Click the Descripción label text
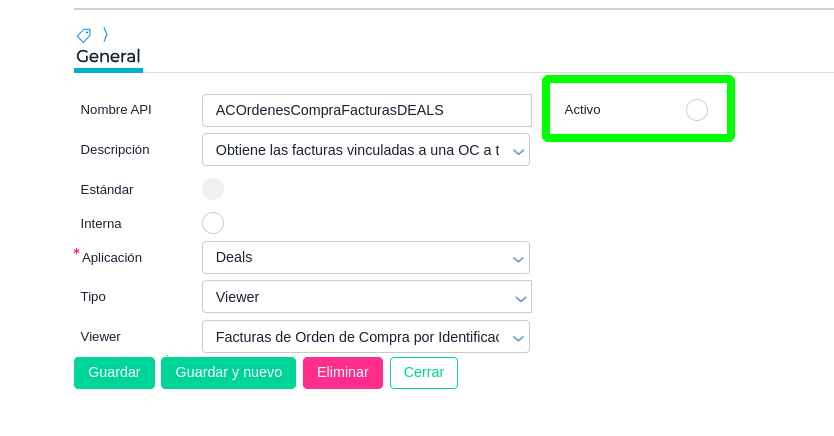The width and height of the screenshot is (834, 436). point(115,150)
